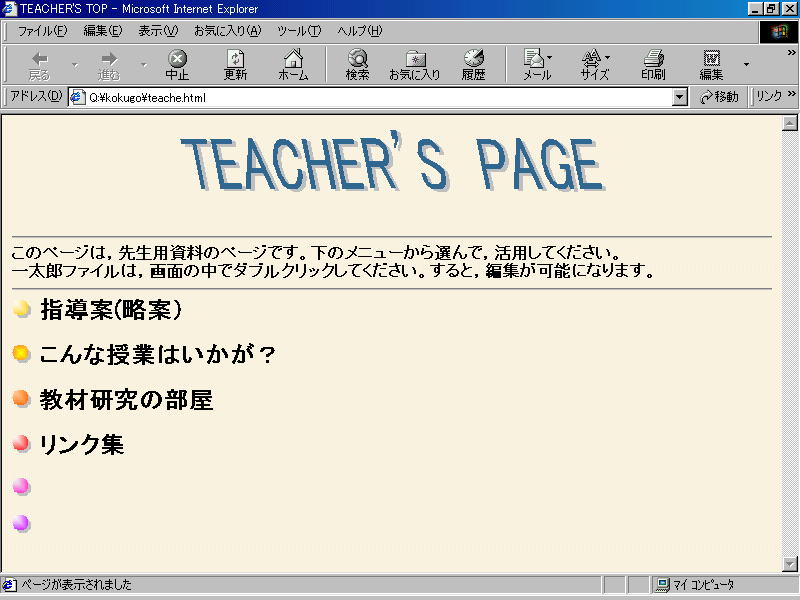Image resolution: width=800 pixels, height=600 pixels.
Task: Click the scrollbar up arrow
Action: [x=790, y=123]
